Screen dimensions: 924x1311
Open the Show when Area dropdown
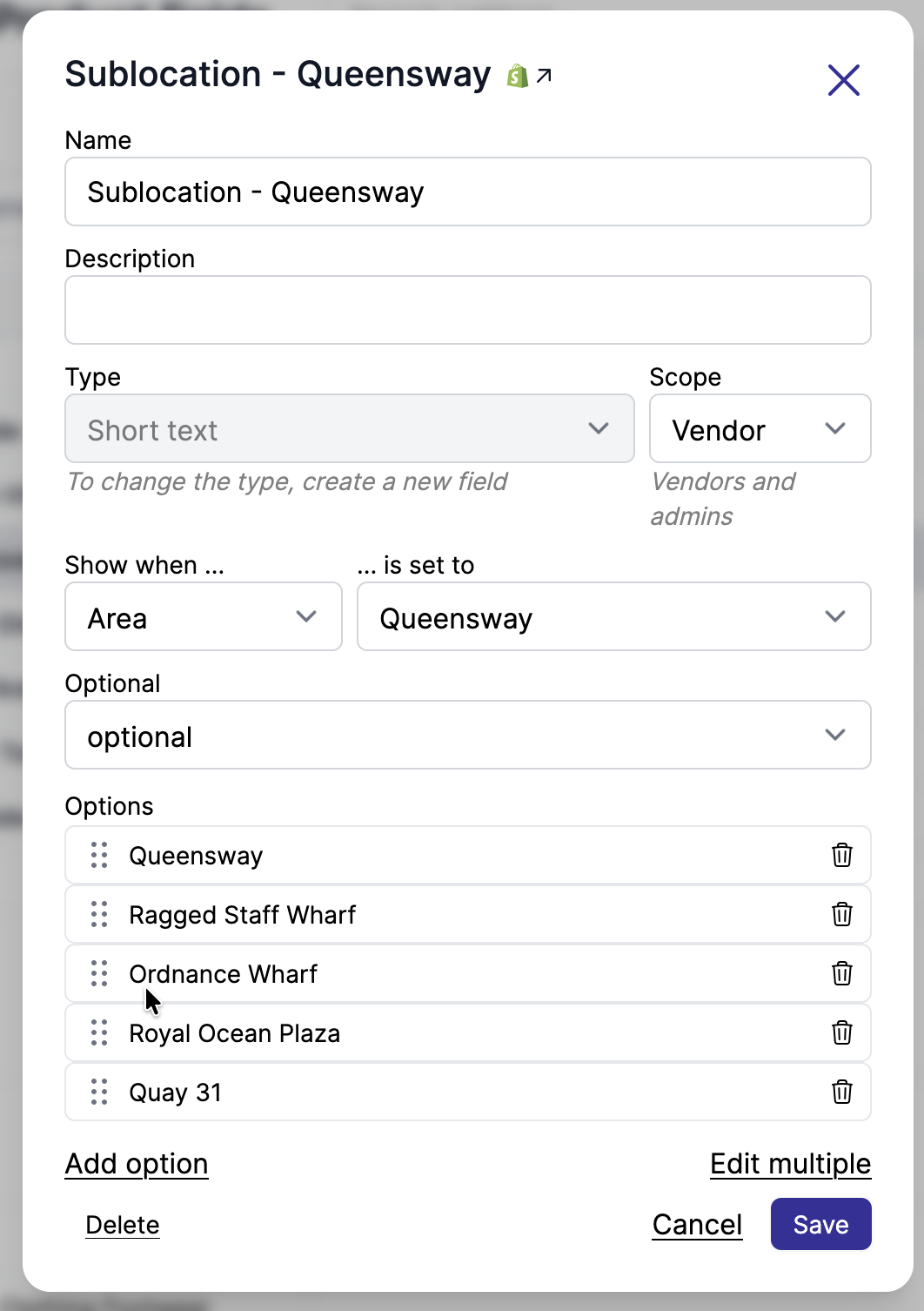204,616
